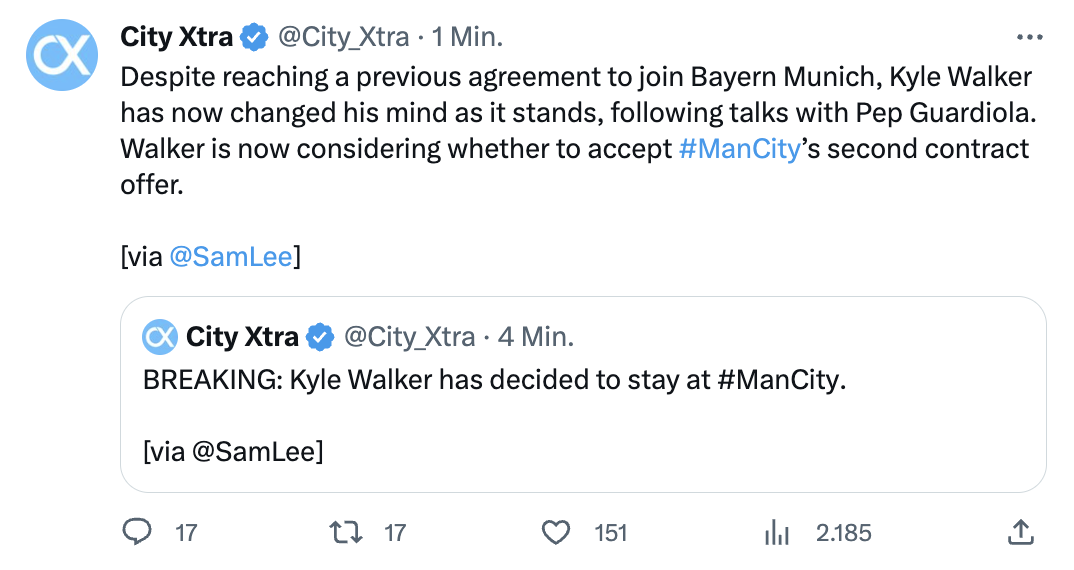Click the @City_Xtra handle in main tweet
Screen dimensions: 1074x570
click(x=343, y=38)
